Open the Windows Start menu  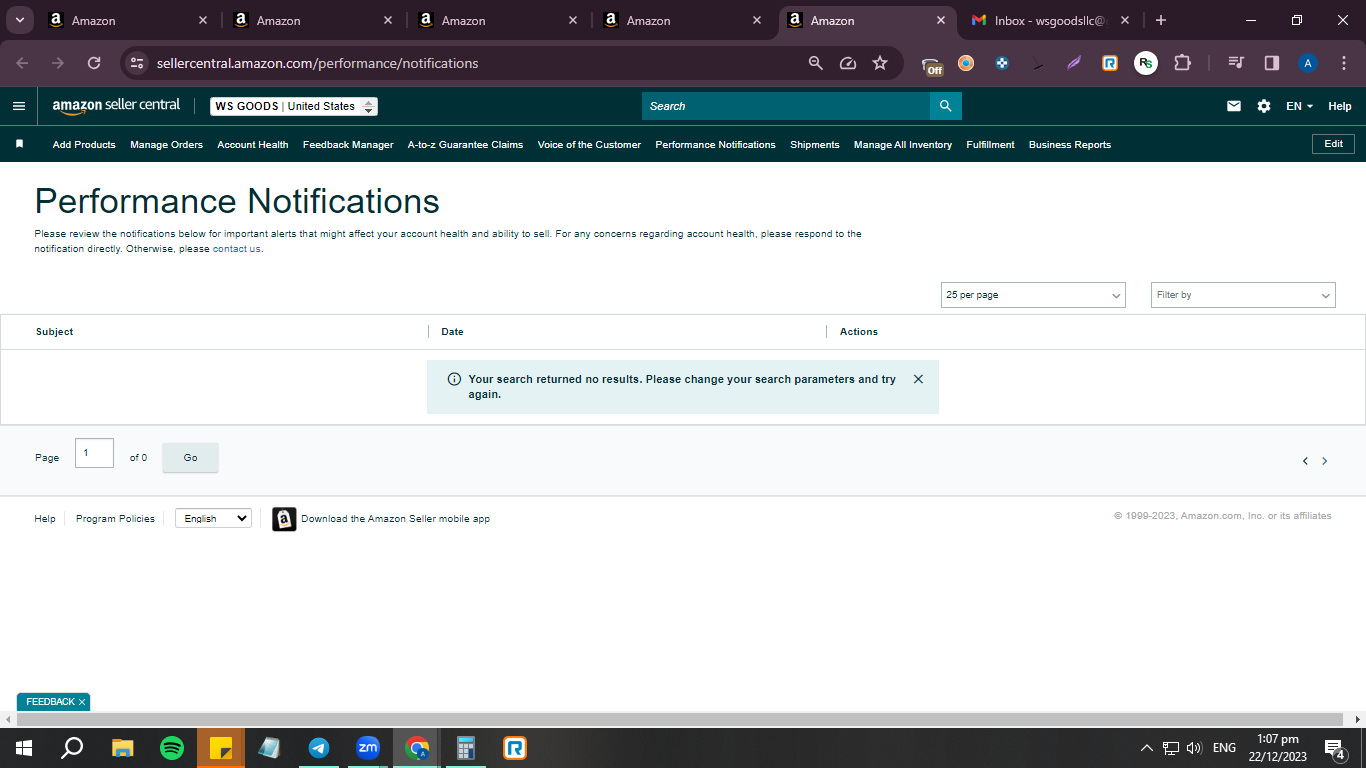[23, 748]
